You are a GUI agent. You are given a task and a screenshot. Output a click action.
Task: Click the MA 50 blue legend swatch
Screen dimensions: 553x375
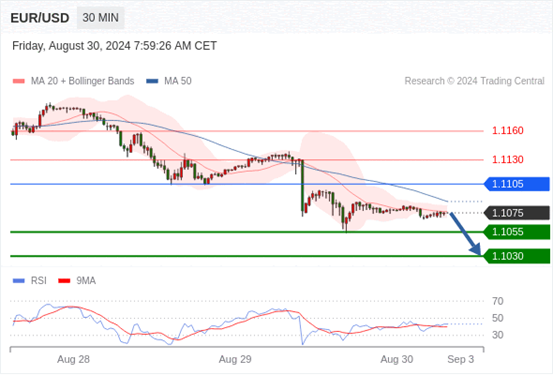(152, 81)
